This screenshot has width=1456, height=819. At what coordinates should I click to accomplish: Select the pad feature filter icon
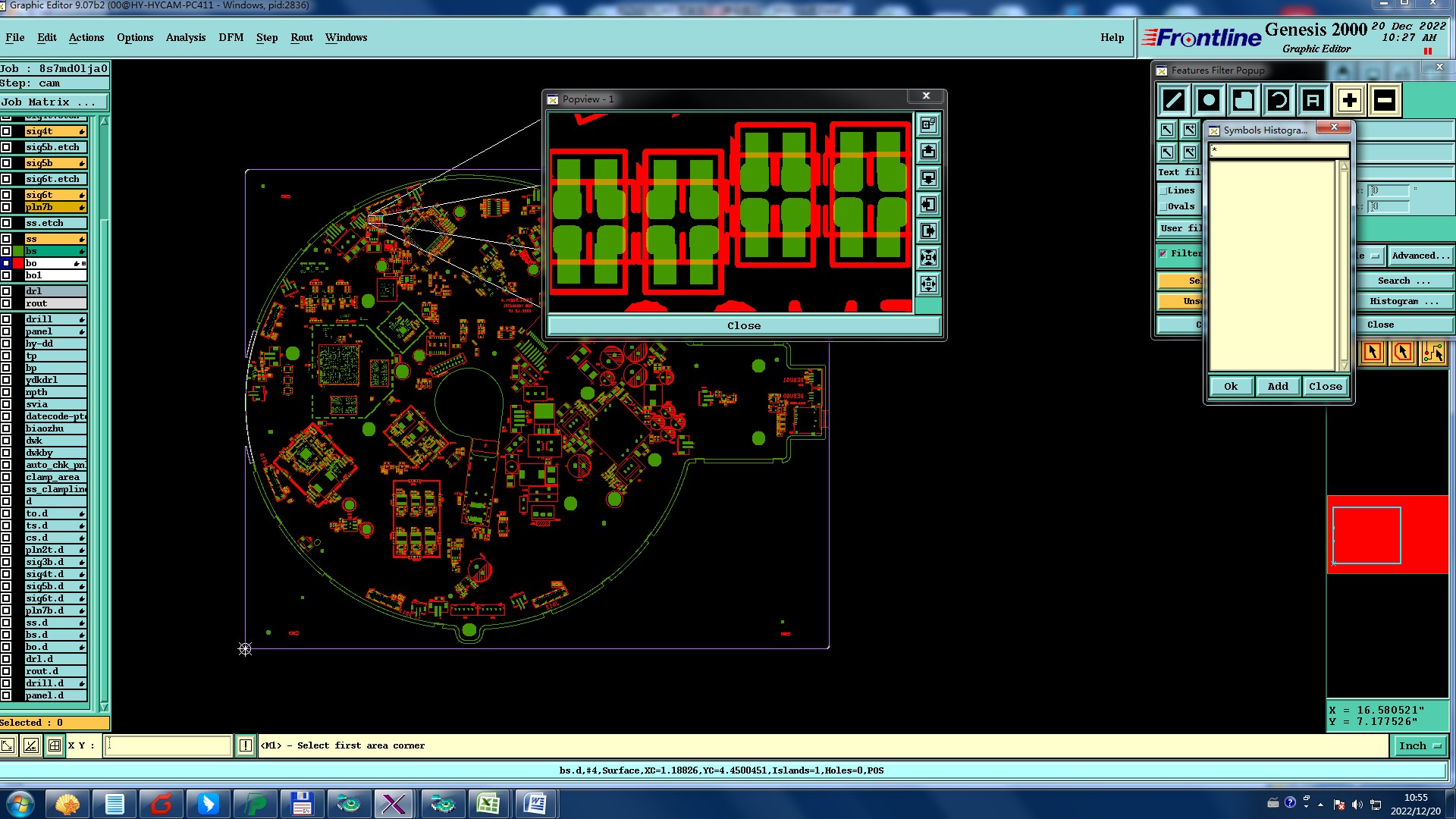pyautogui.click(x=1209, y=100)
